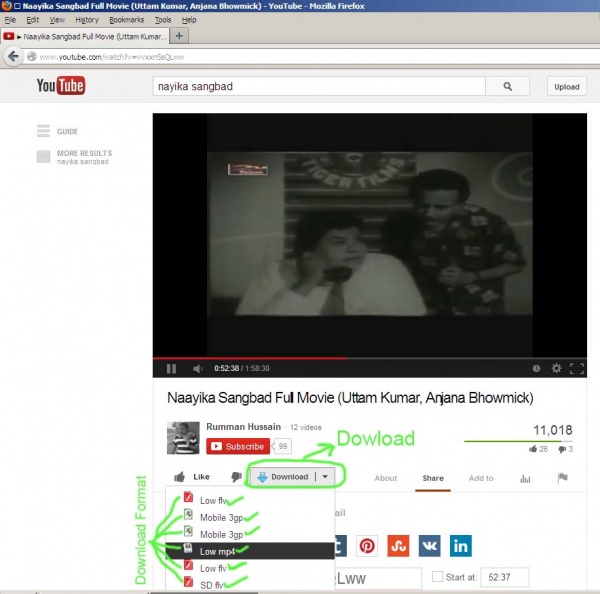Viewport: 600px width, 594px height.
Task: Click the More Results sidebar icon
Action: [43, 157]
